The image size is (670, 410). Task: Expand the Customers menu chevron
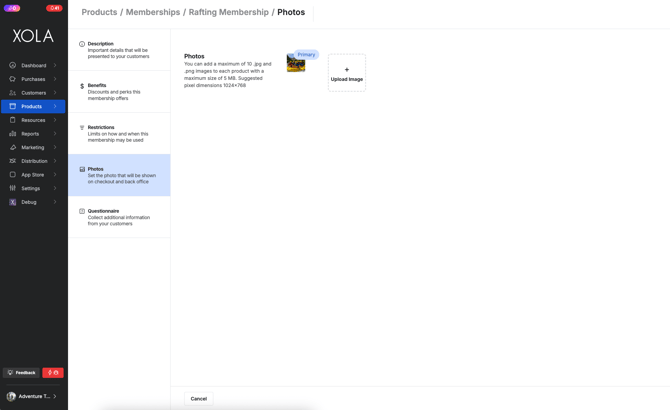(55, 93)
